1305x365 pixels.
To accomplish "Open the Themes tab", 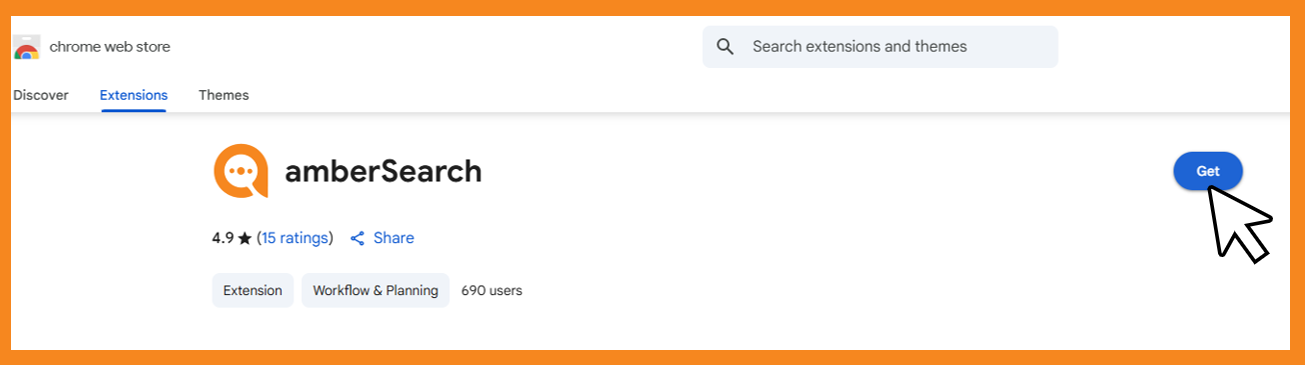I will [224, 95].
